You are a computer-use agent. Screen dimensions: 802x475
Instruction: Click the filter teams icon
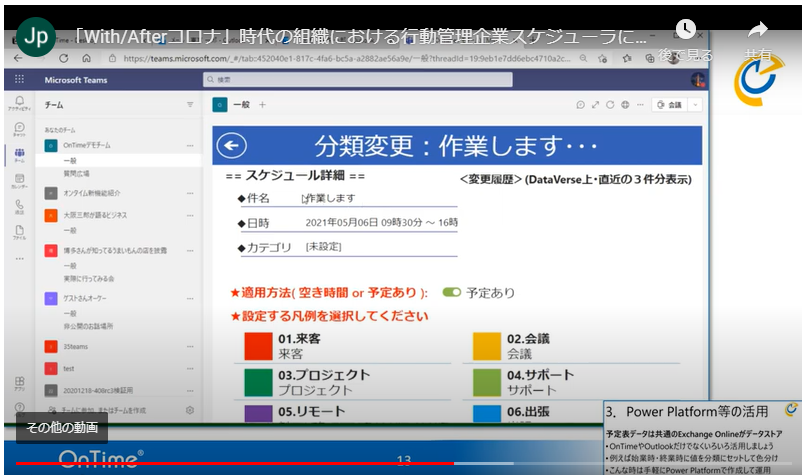coord(190,104)
